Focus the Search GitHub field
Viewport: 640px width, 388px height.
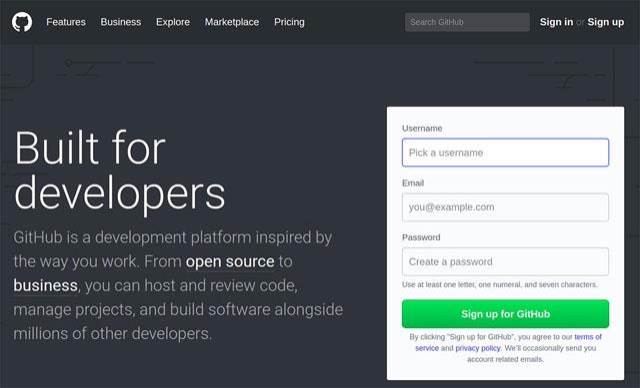pyautogui.click(x=467, y=22)
